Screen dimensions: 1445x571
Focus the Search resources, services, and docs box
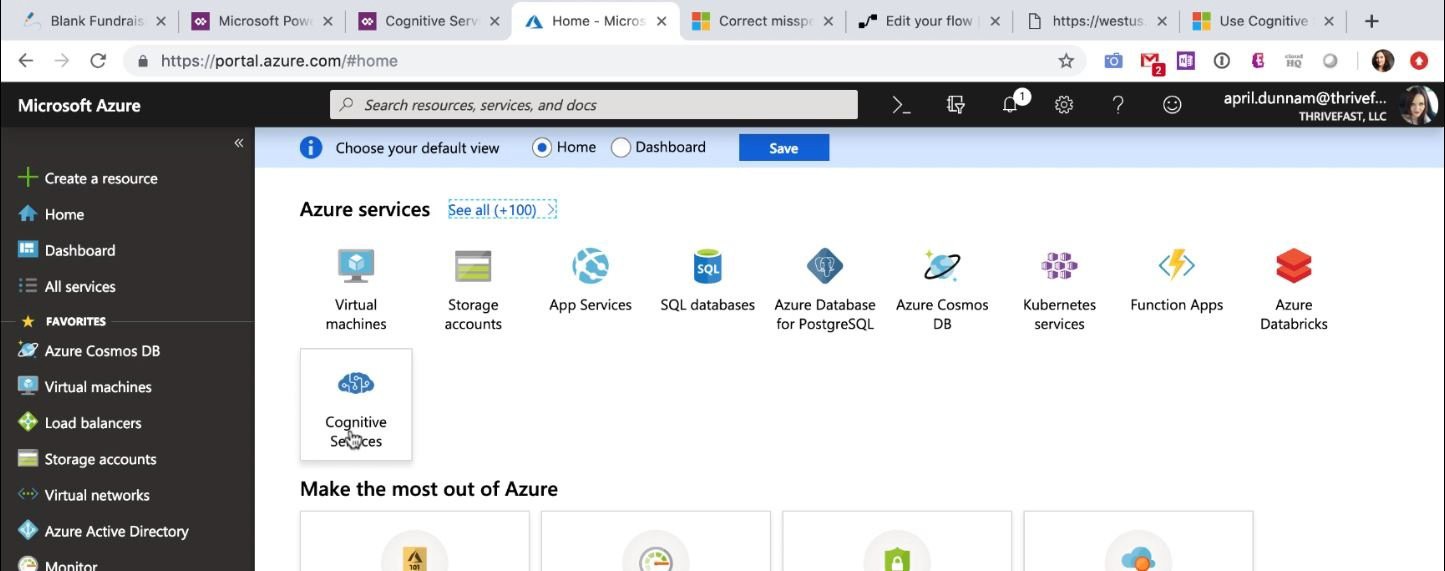(594, 105)
